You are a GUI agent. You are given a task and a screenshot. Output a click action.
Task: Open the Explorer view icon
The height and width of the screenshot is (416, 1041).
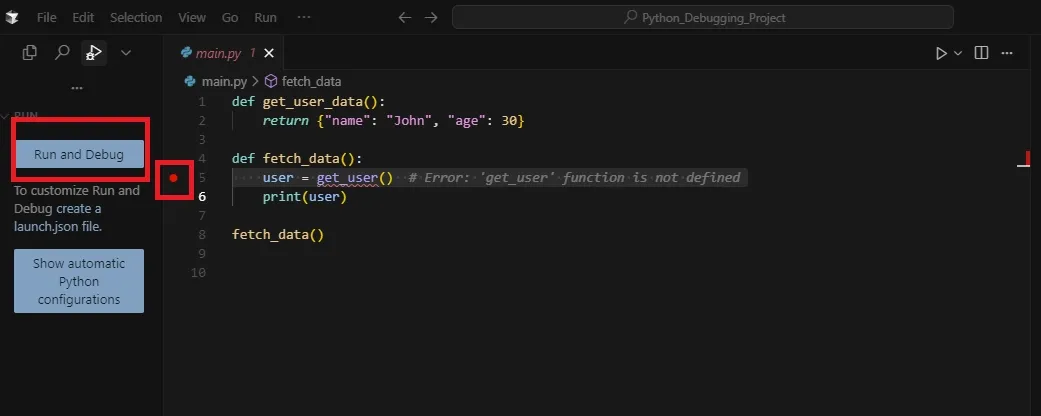coord(29,52)
